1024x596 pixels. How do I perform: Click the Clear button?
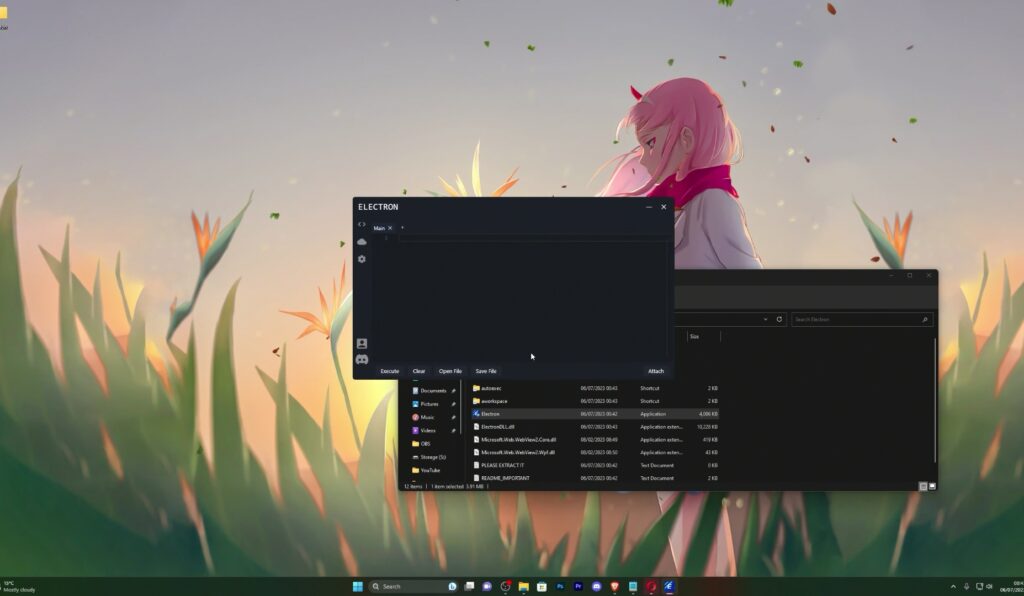pyautogui.click(x=419, y=371)
